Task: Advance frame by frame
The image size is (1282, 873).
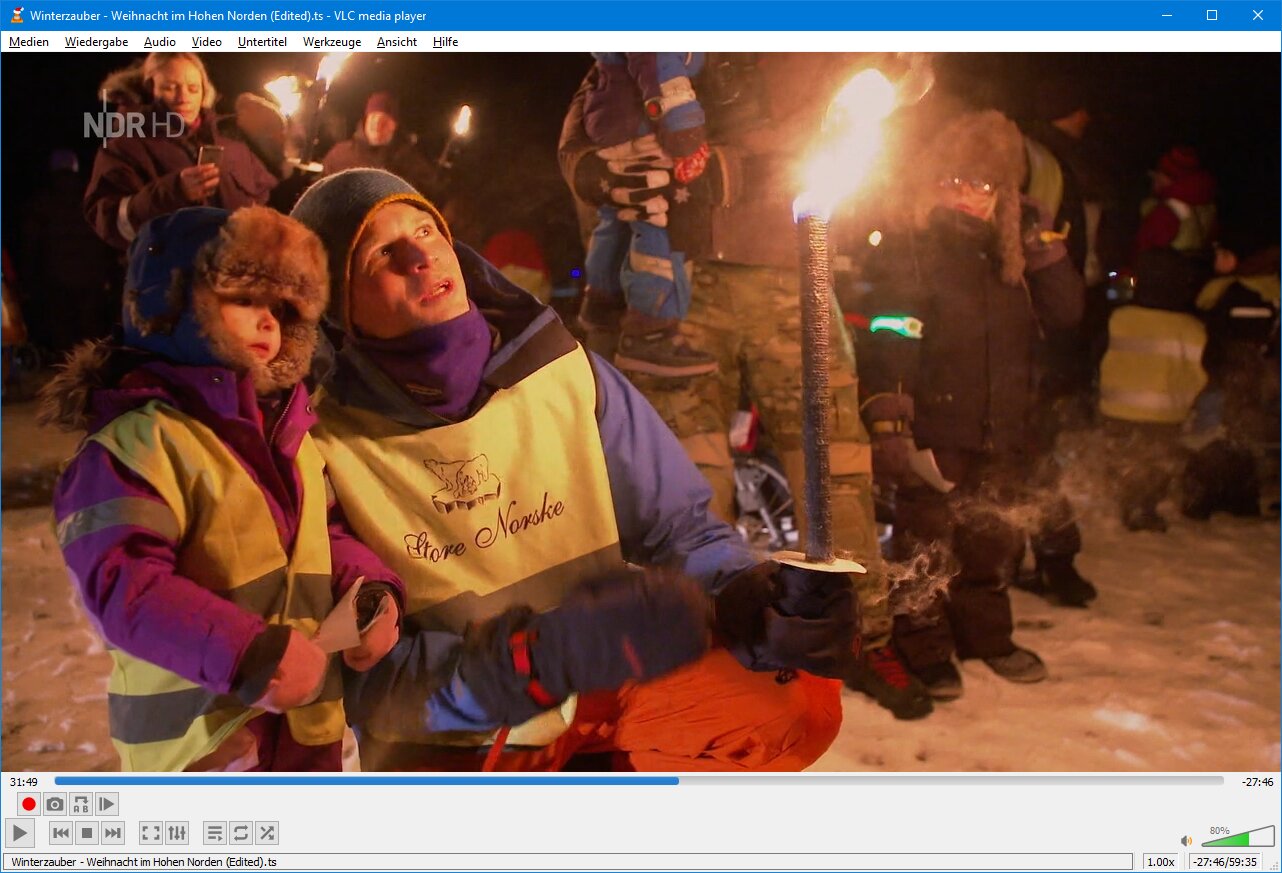Action: point(107,804)
